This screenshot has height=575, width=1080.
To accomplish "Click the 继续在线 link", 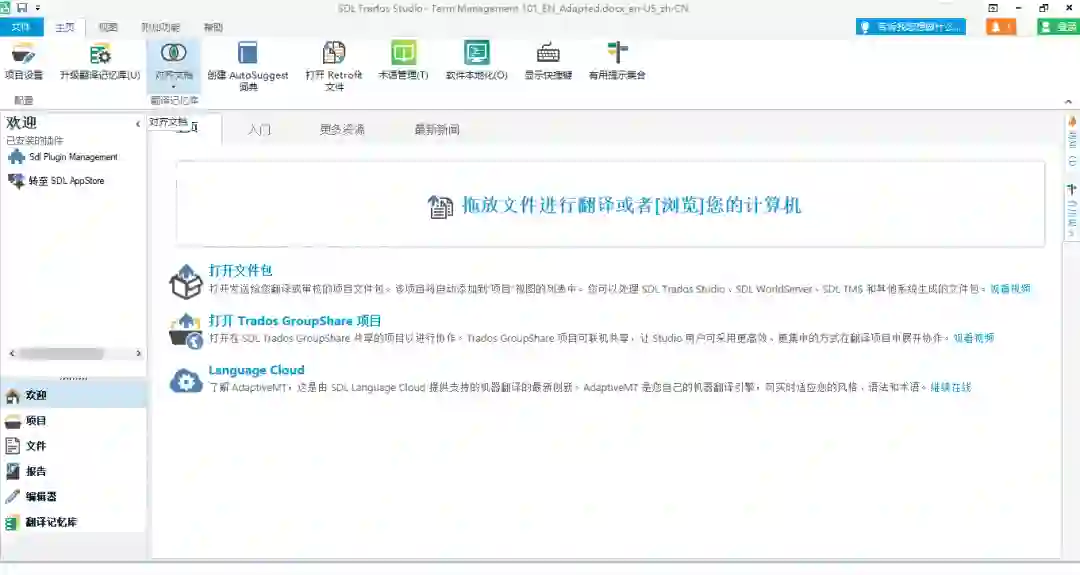I will point(951,388).
